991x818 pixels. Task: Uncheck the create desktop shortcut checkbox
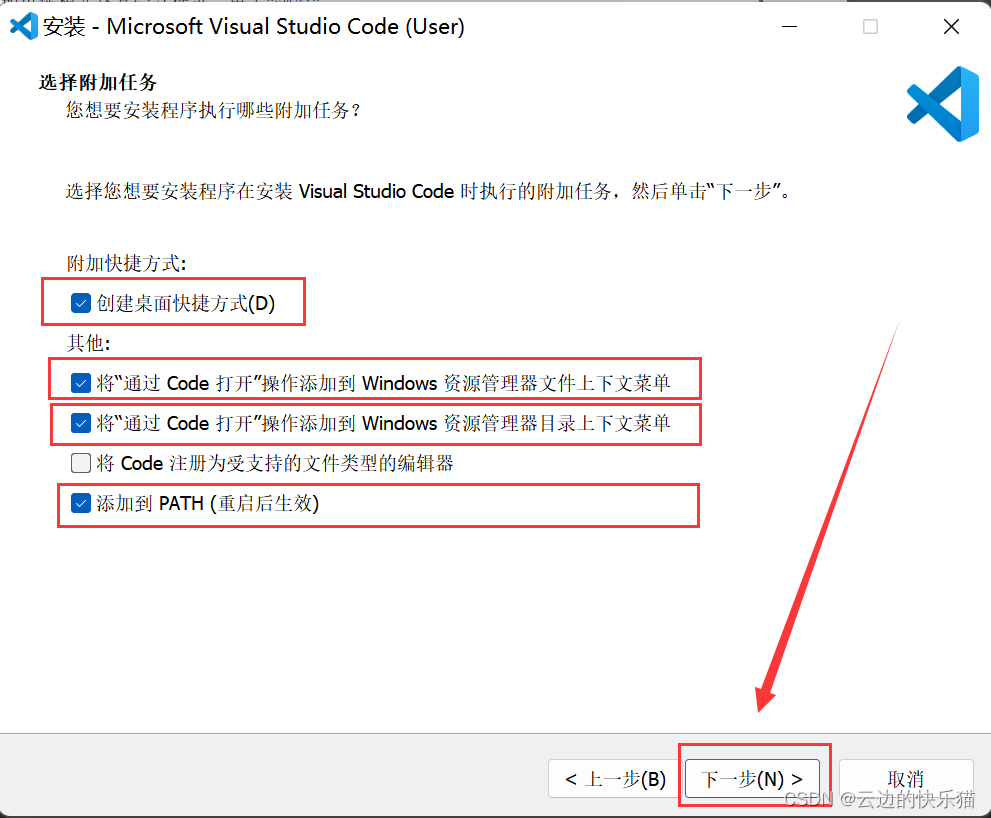point(80,303)
